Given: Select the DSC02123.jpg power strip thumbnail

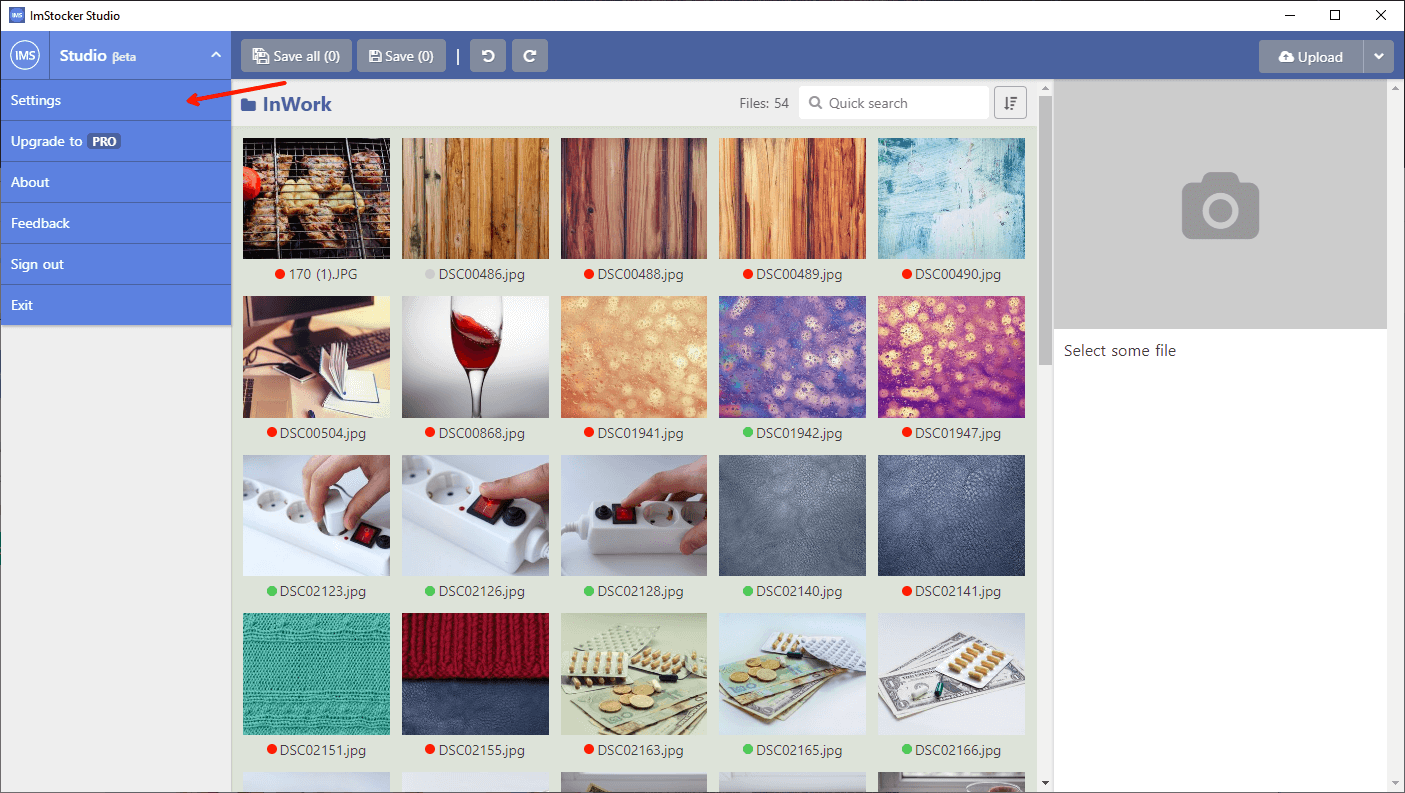Looking at the screenshot, I should point(316,516).
